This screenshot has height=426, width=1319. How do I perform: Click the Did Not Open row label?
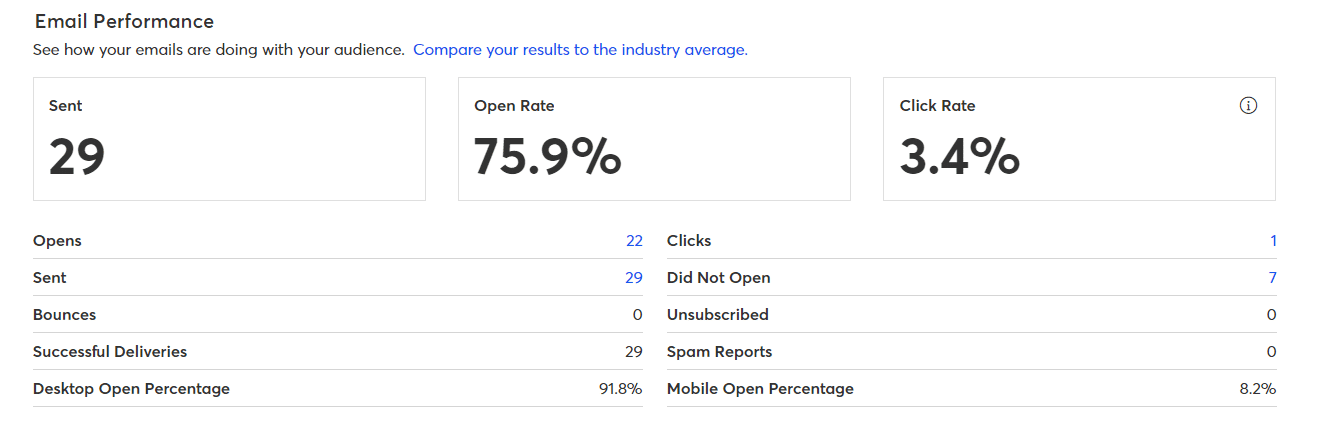(x=718, y=278)
